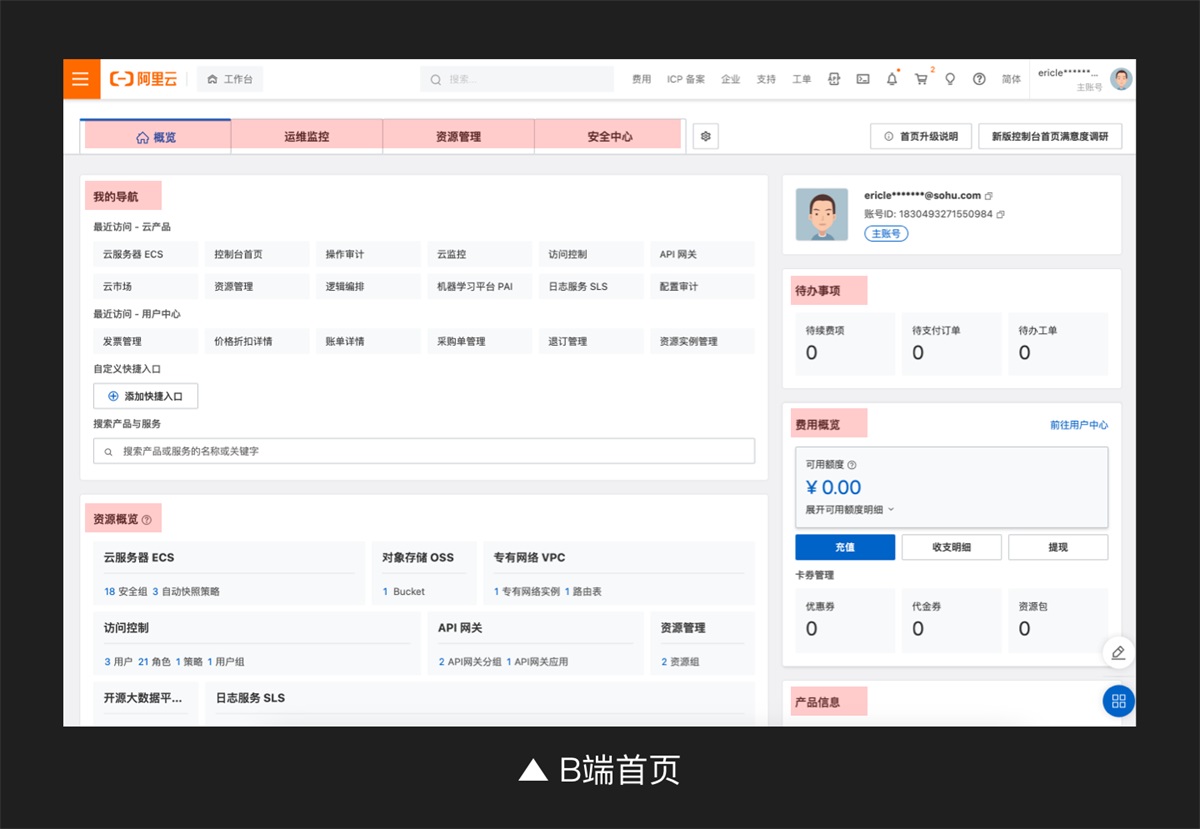This screenshot has width=1200, height=829.
Task: Copy the account email address icon
Action: coord(989,196)
